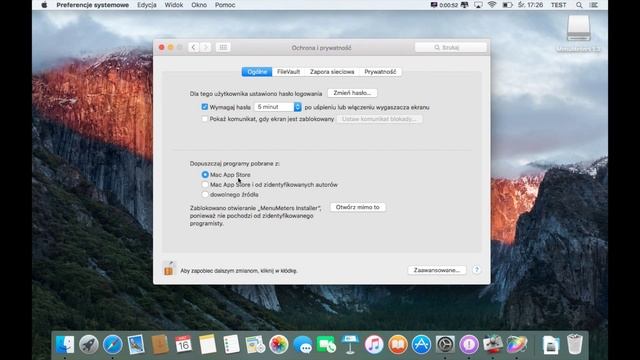This screenshot has height=360, width=640.
Task: Click the clock showing Śr. 17:26
Action: pos(530,5)
